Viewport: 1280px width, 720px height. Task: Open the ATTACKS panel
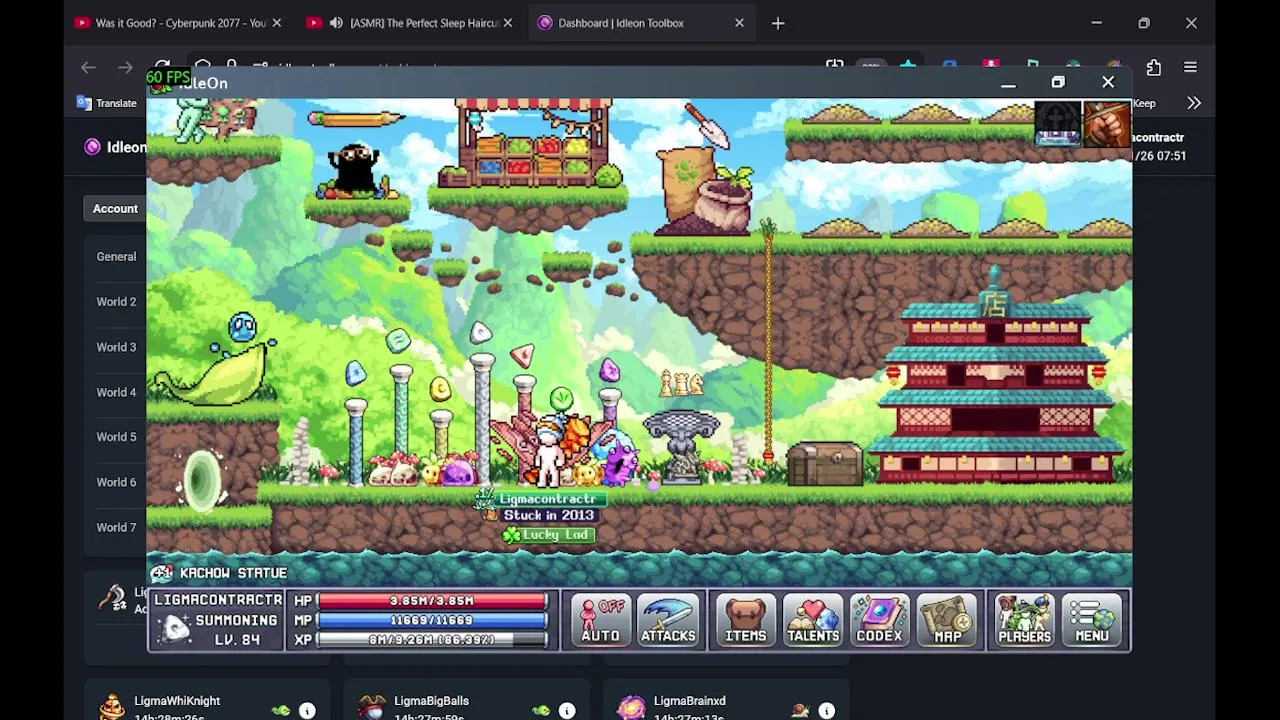[x=668, y=620]
